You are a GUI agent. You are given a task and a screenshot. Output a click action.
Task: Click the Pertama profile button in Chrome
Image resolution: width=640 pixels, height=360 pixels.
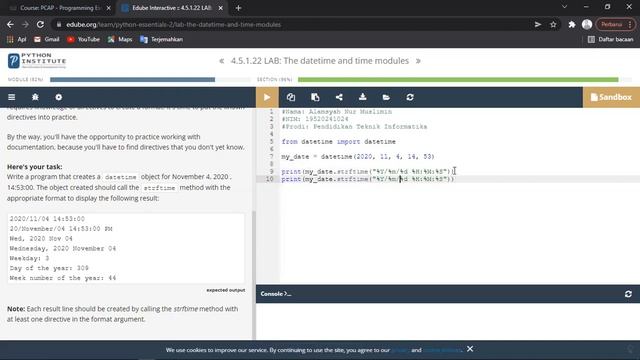click(615, 24)
